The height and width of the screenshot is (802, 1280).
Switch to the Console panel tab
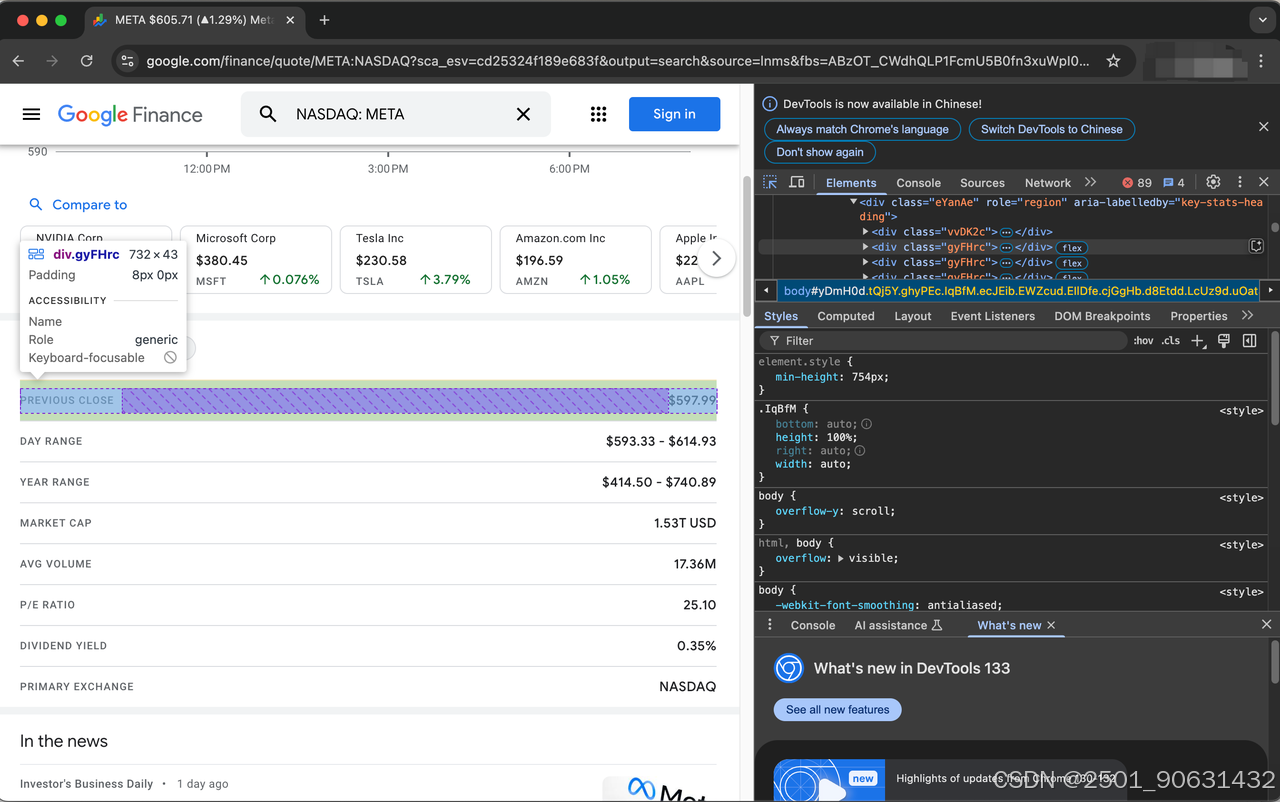point(918,183)
